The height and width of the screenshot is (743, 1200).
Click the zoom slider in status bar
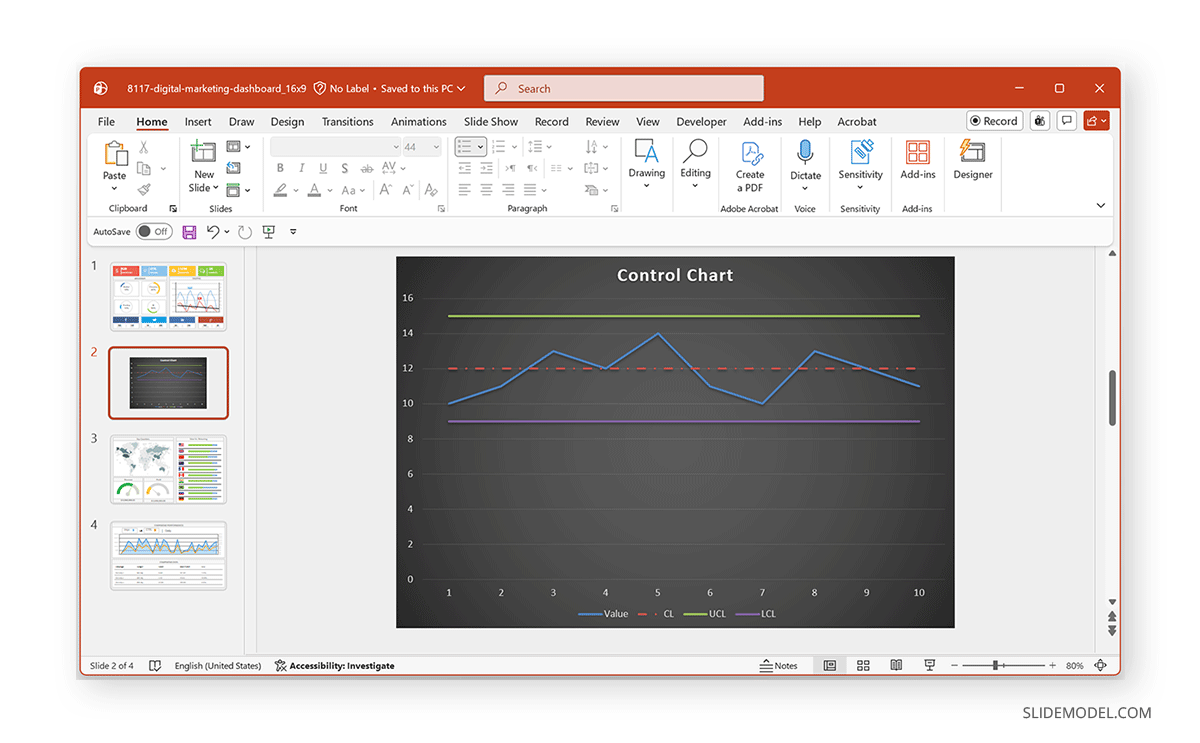(1003, 665)
